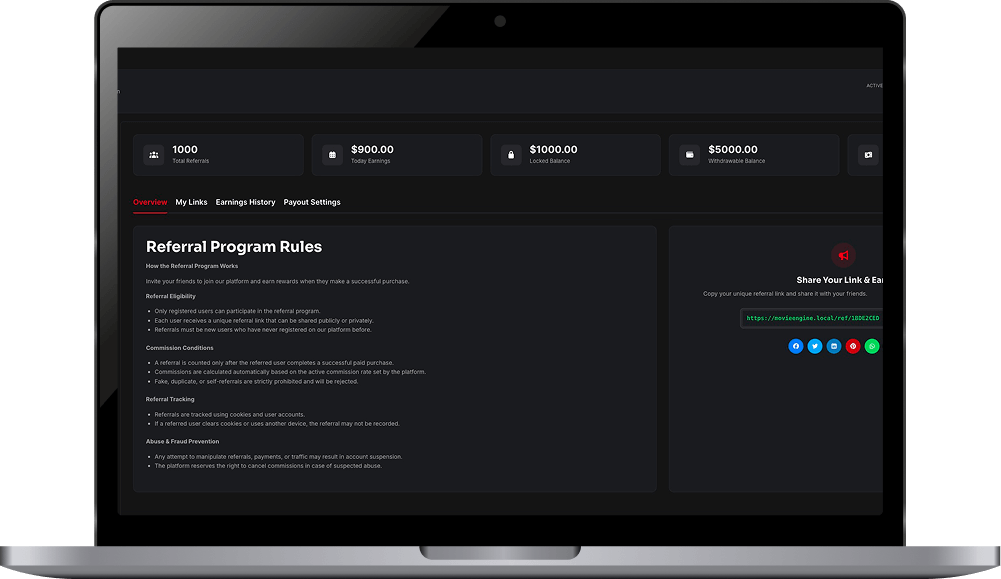Image resolution: width=1001 pixels, height=579 pixels.
Task: Share referral link on Pinterest
Action: pyautogui.click(x=853, y=346)
